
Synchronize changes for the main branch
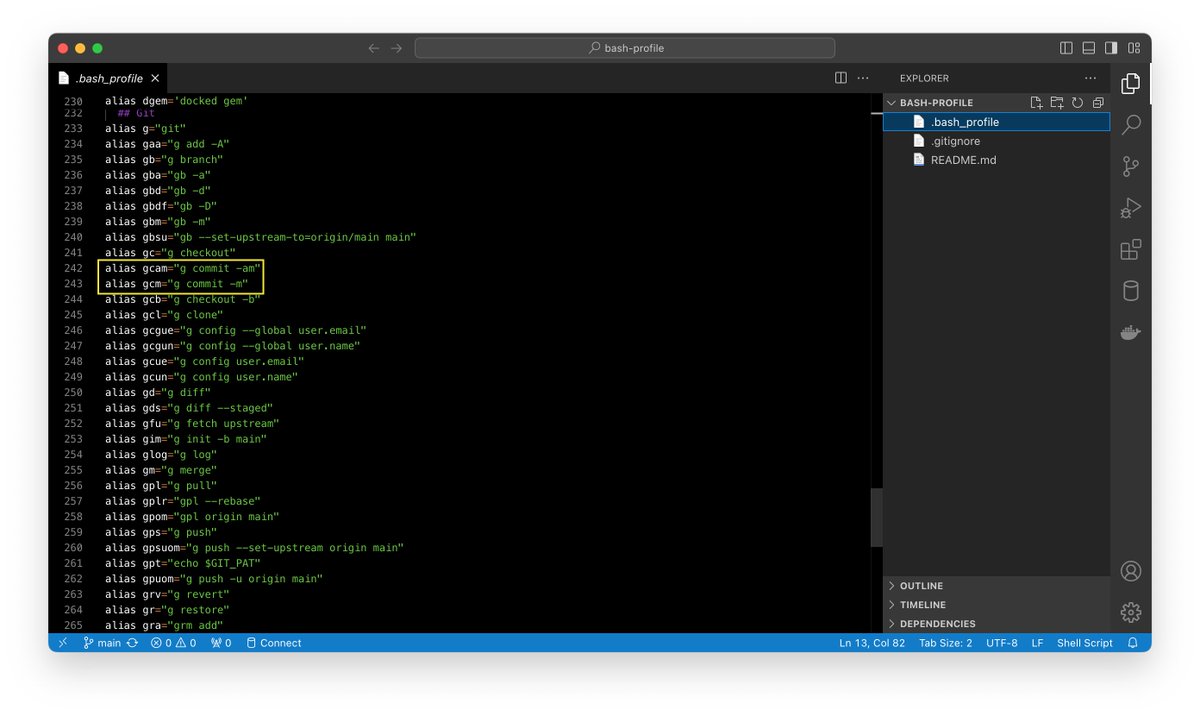click(x=132, y=643)
